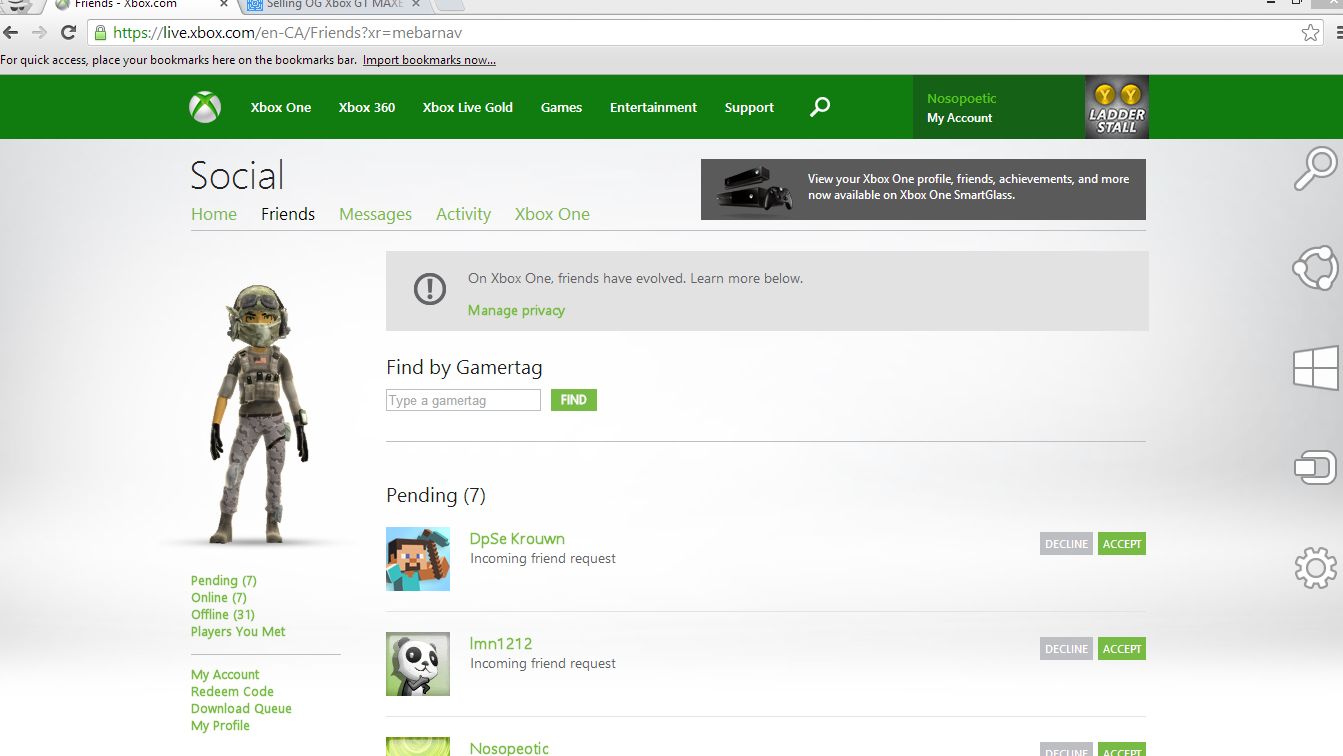
Task: Open the site search magnifier in the green bar
Action: pos(820,107)
